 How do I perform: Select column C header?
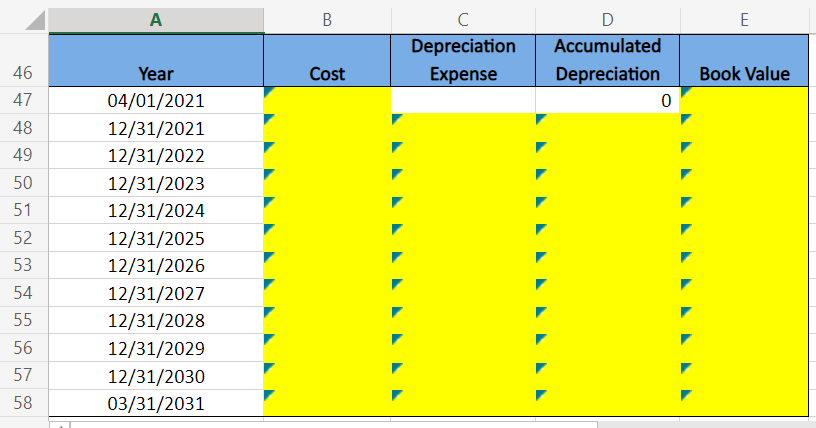(x=463, y=20)
